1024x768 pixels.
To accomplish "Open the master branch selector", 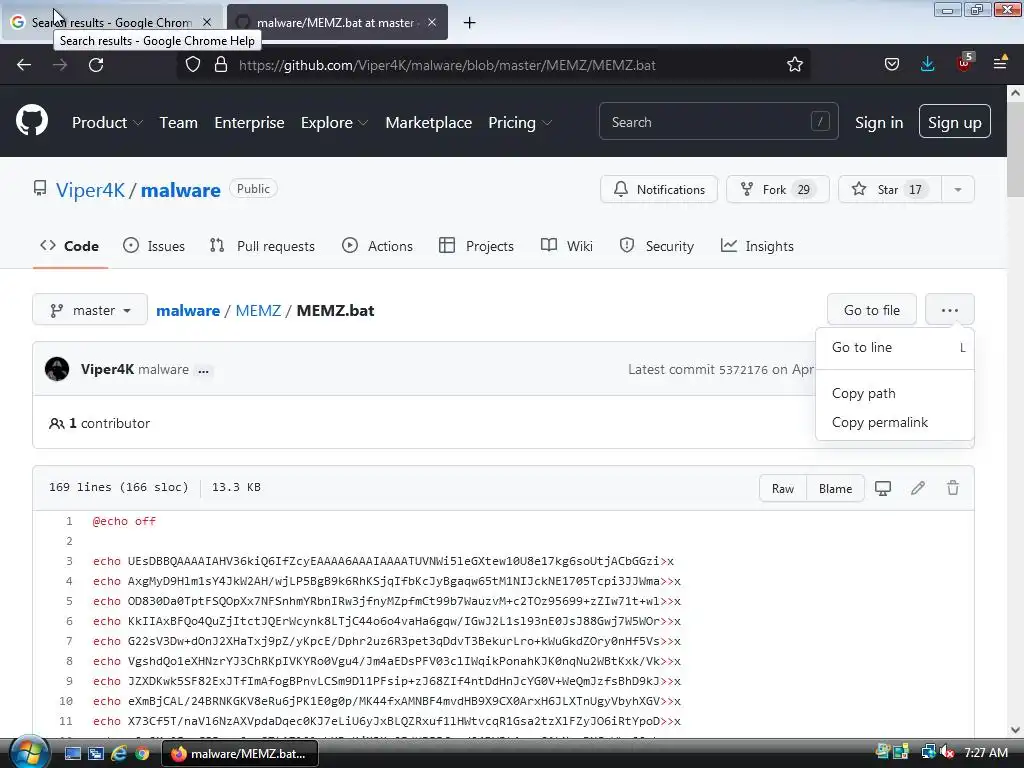I will click(x=89, y=310).
